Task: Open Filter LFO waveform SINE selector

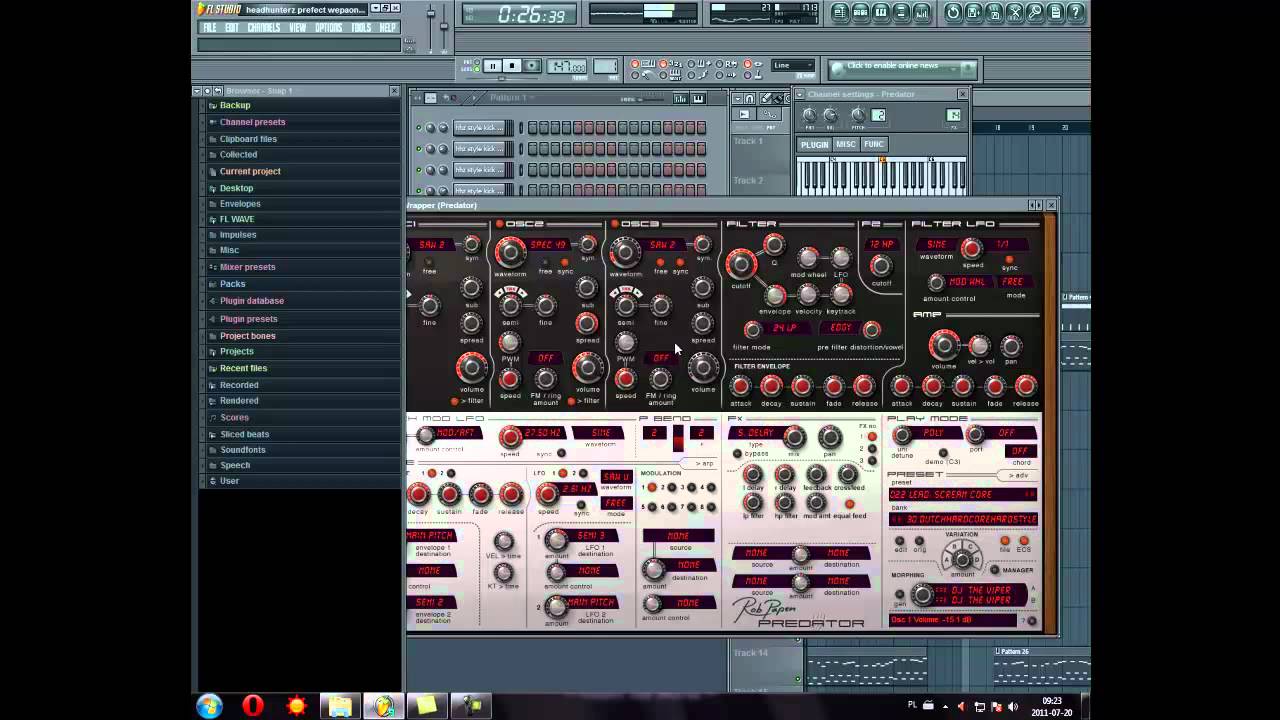Action: [937, 245]
